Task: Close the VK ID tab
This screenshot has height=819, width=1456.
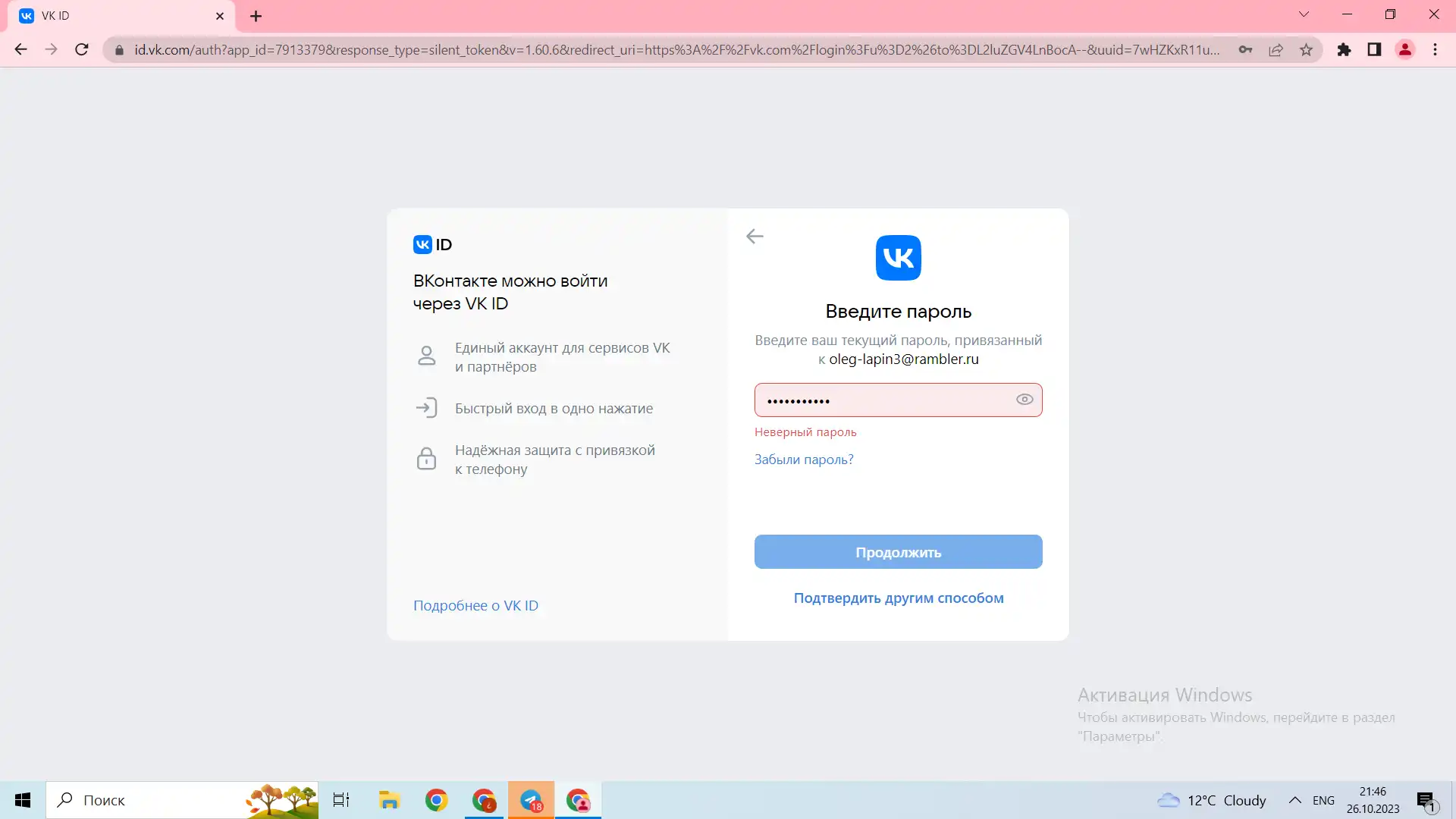Action: tap(220, 16)
